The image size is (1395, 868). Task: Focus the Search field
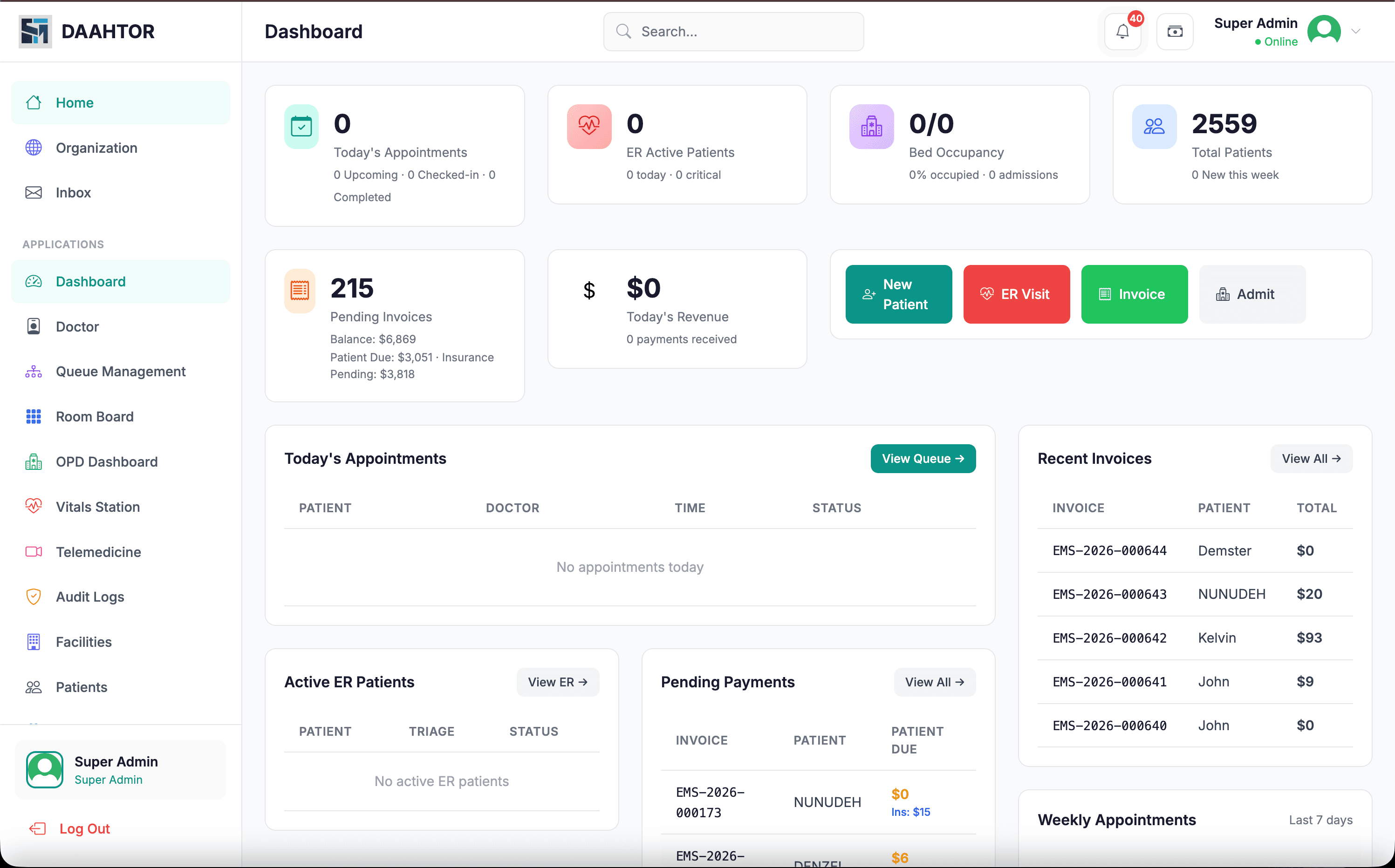click(733, 32)
